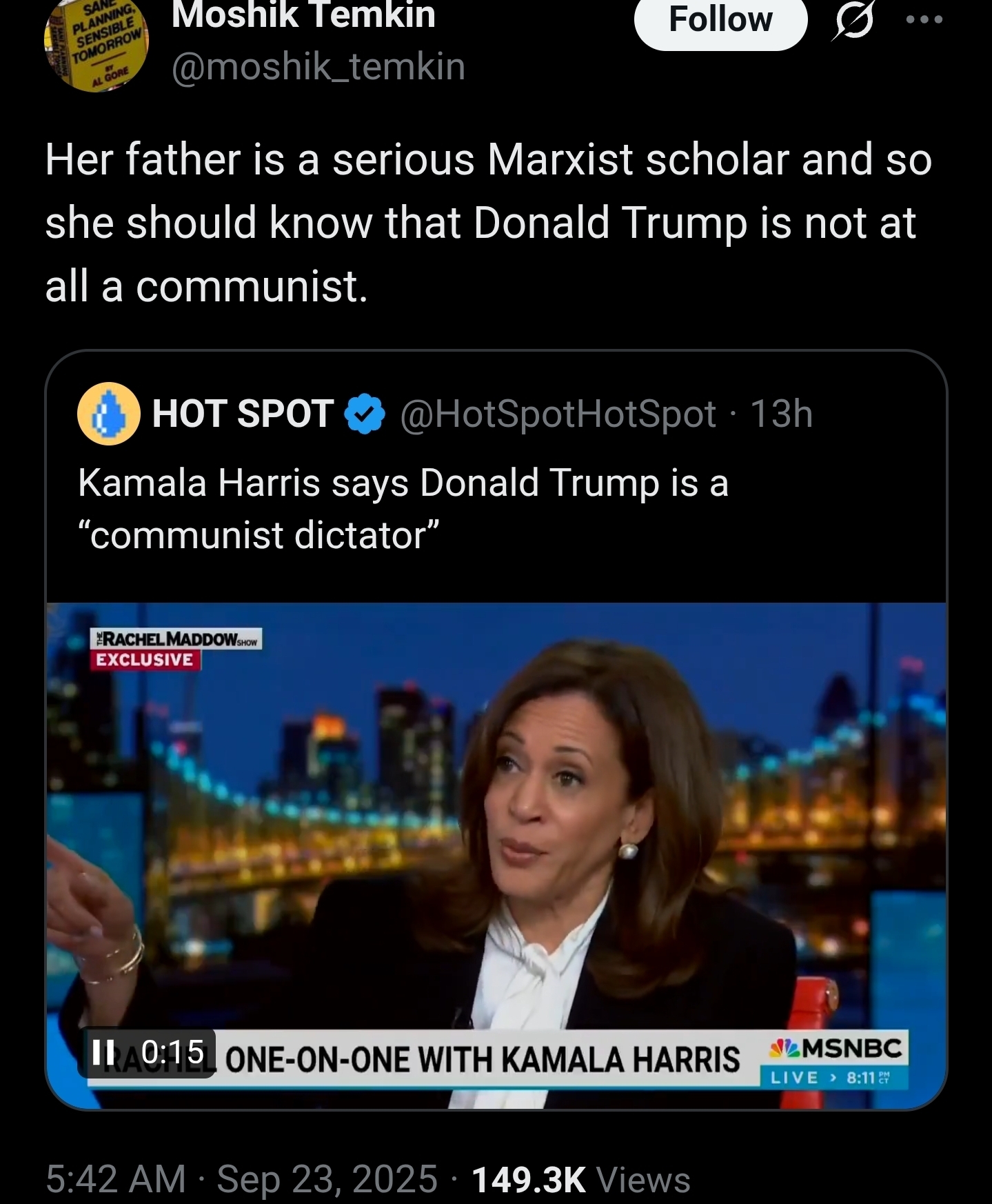Viewport: 992px width, 1204px height.
Task: Click the @moshik_temkin handle
Action: (318, 67)
